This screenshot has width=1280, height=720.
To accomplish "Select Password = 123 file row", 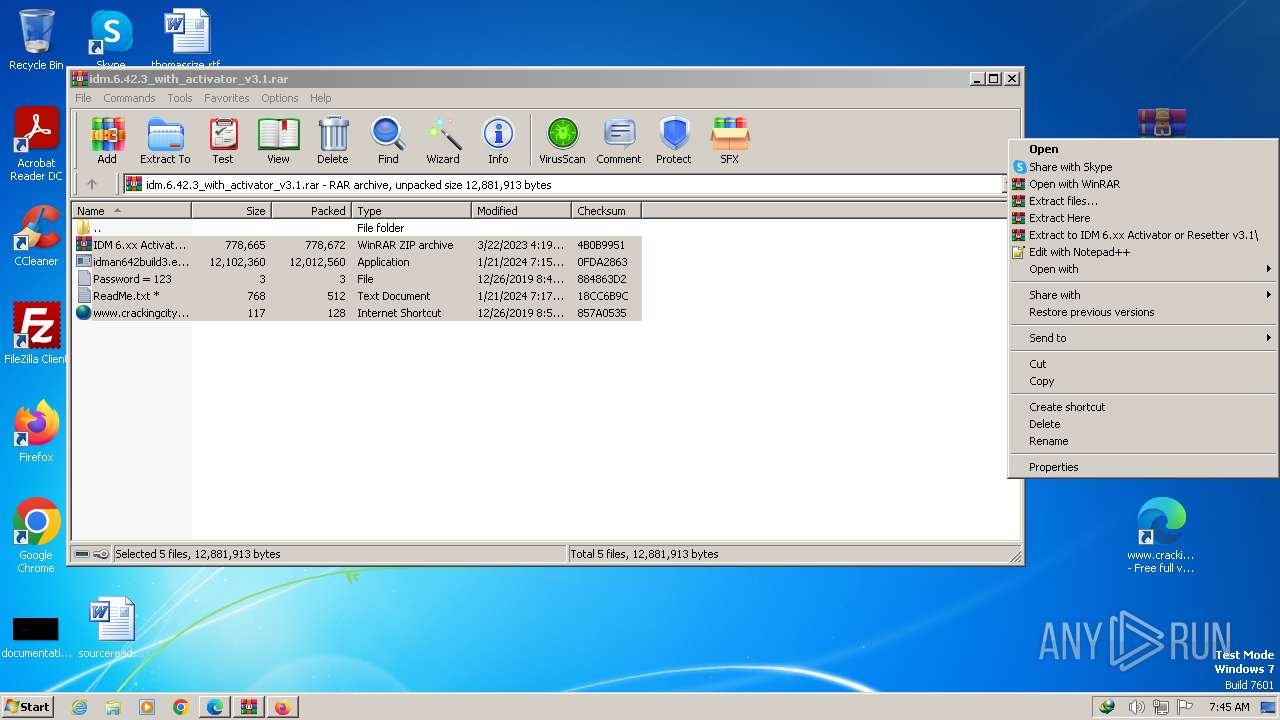I will (x=357, y=279).
